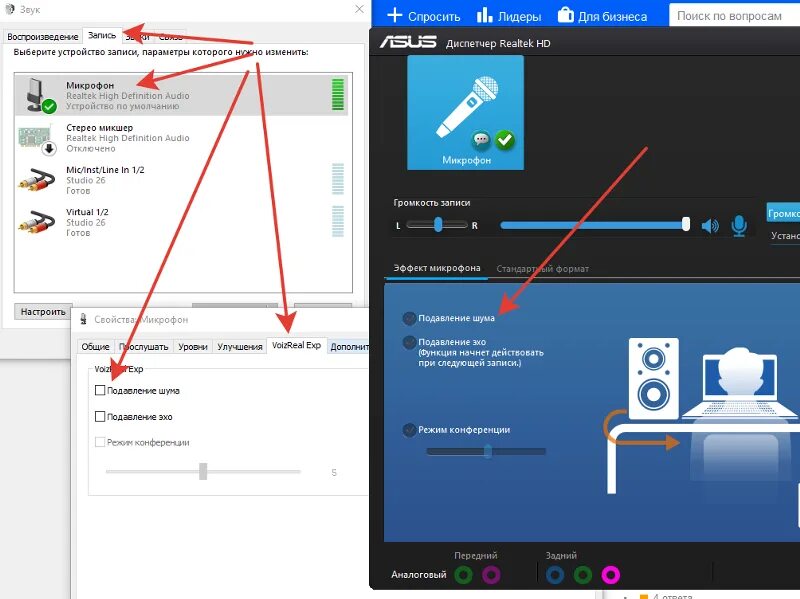The image size is (800, 599).
Task: Click the 'Realtek High Definition Audio' text under Микрофон
Action: click(x=128, y=96)
